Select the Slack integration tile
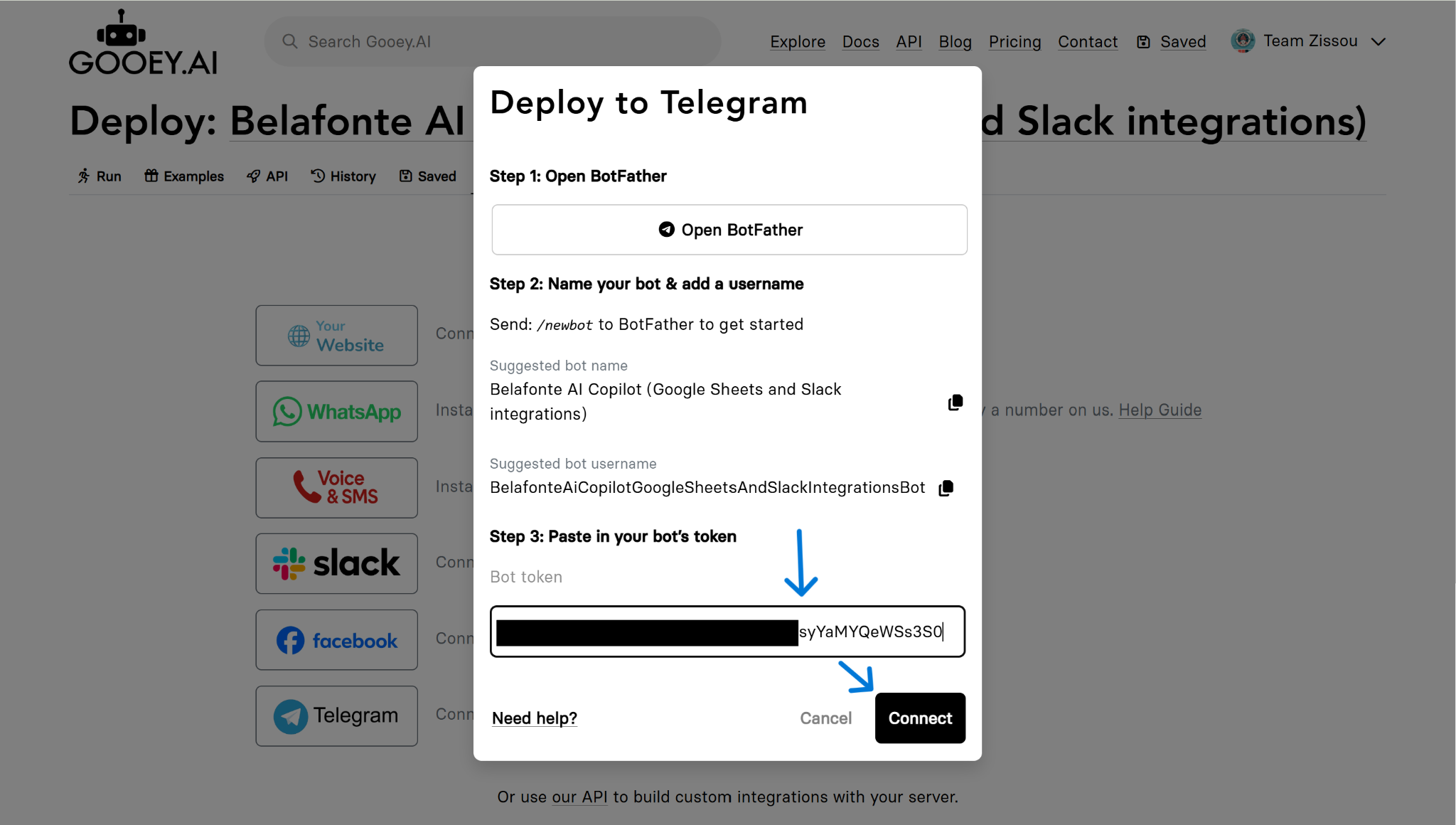Image resolution: width=1456 pixels, height=825 pixels. click(x=336, y=563)
